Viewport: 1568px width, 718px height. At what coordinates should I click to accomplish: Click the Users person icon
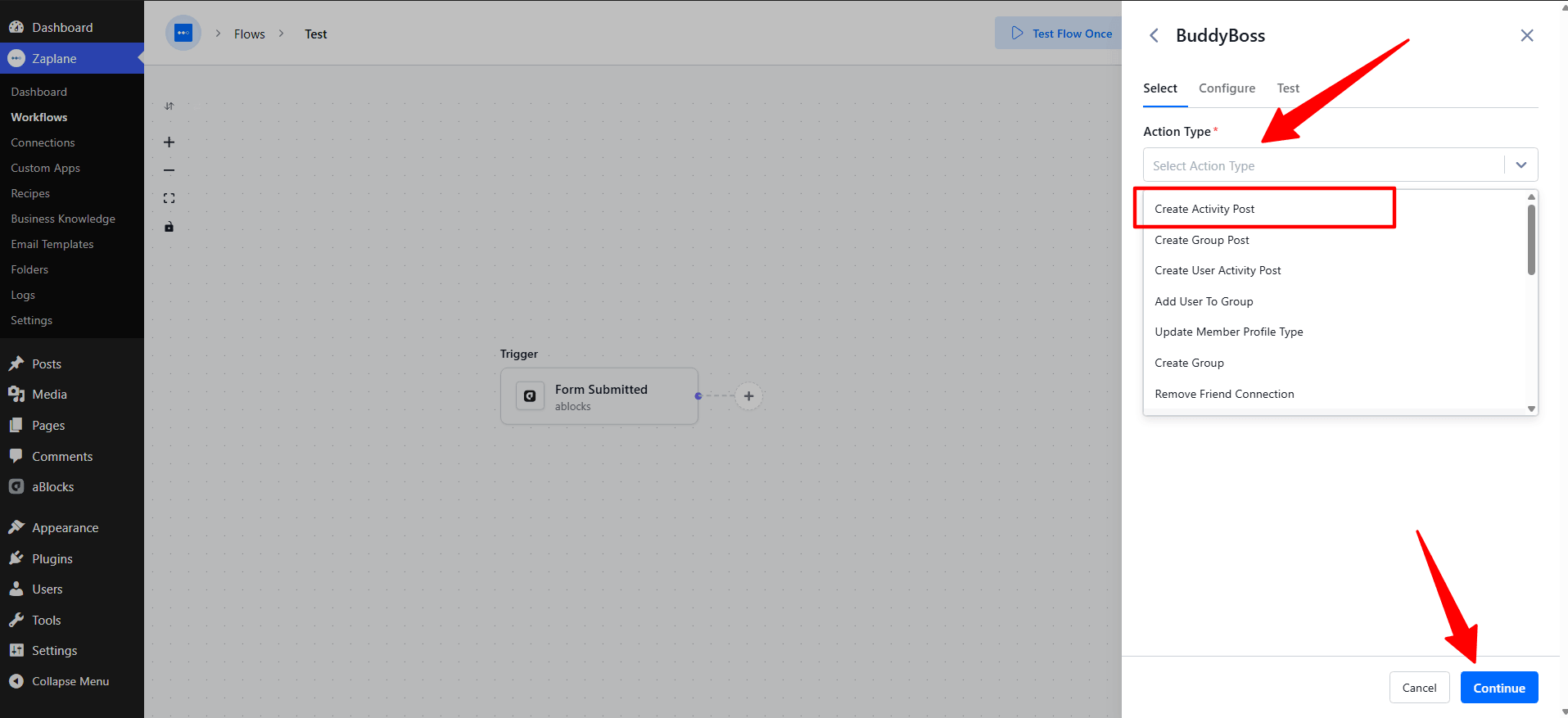tap(16, 589)
